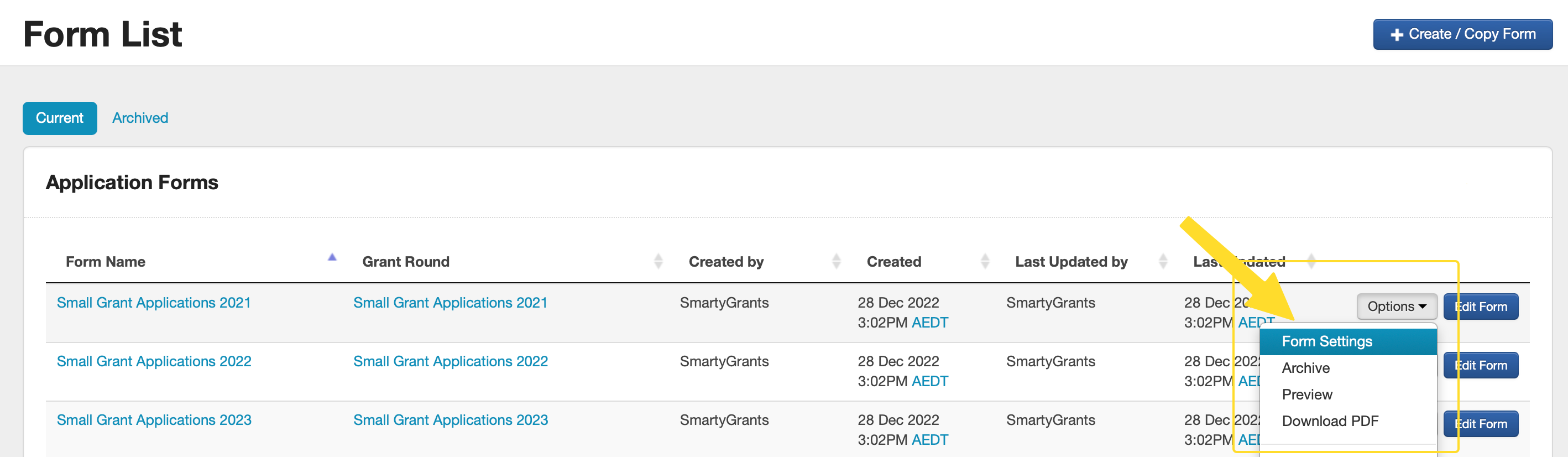Click Edit Form for Small Grant Applications 2021
The height and width of the screenshot is (457, 1568).
click(x=1480, y=307)
